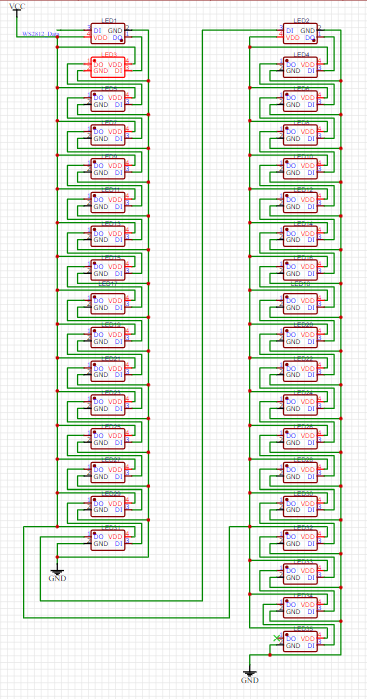Select the LED16 component

[x=301, y=270]
